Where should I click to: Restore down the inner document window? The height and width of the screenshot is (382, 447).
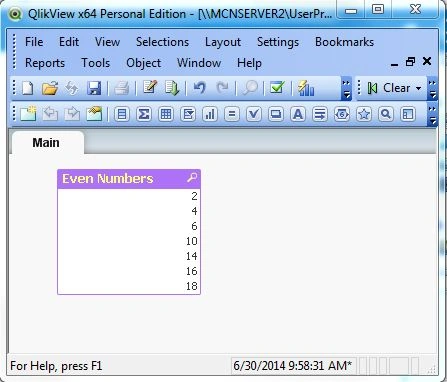(410, 62)
